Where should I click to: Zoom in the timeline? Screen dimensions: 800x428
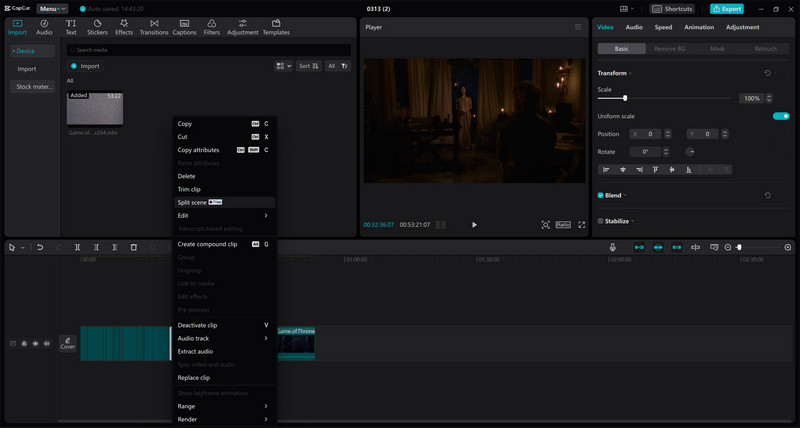(788, 247)
